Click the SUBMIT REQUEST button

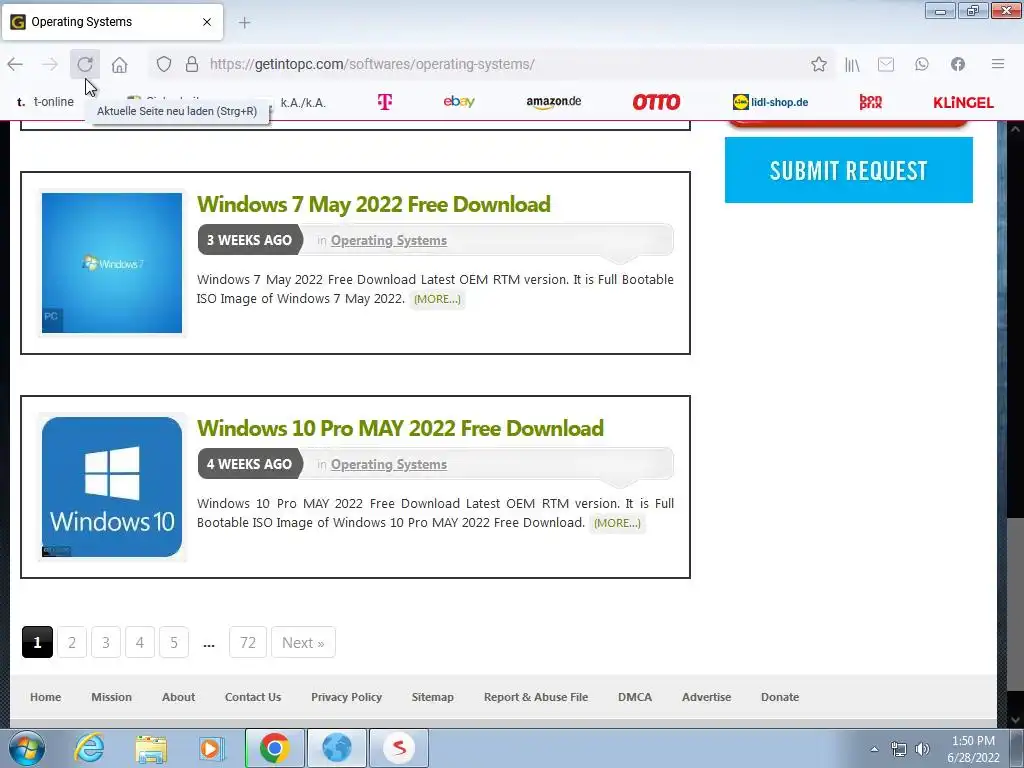848,170
